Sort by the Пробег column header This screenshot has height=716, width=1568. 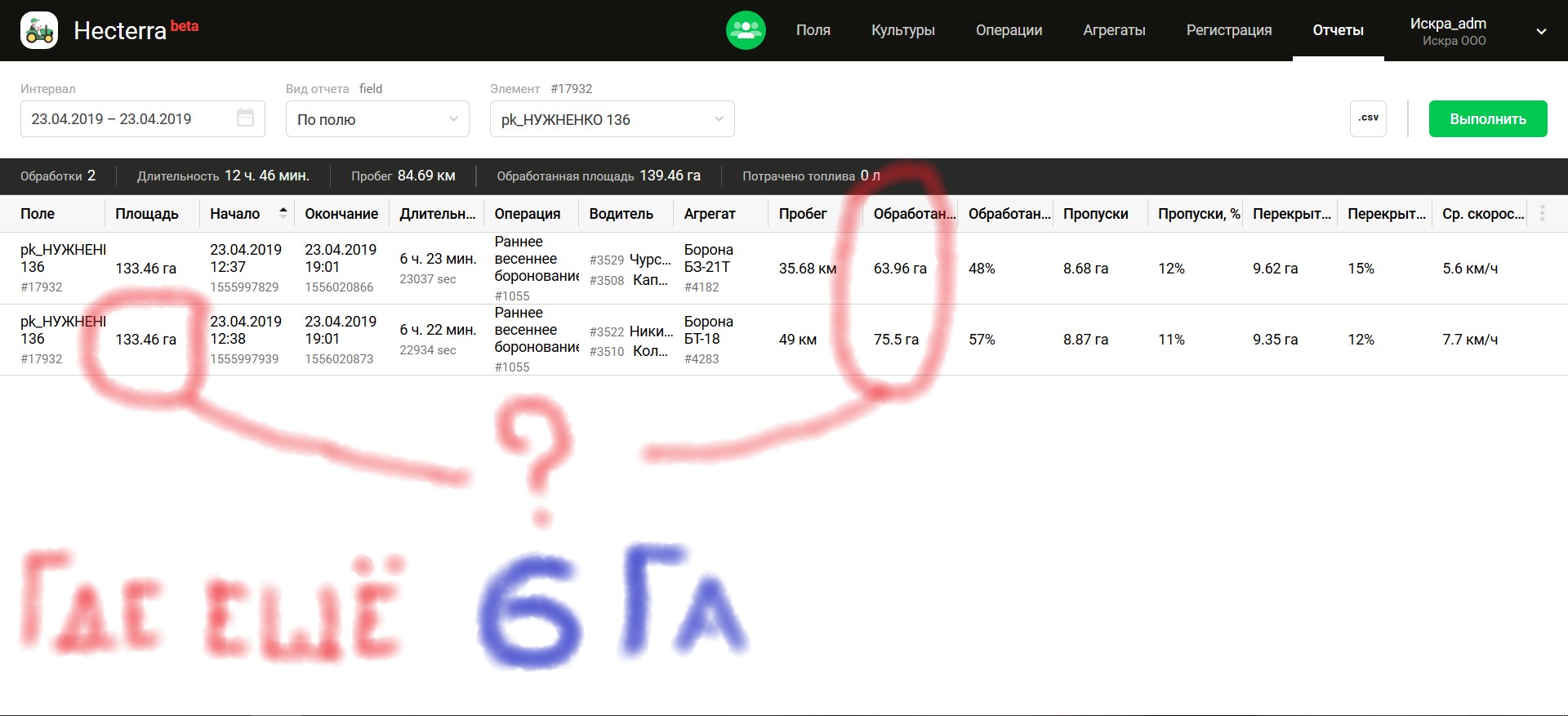coord(802,214)
